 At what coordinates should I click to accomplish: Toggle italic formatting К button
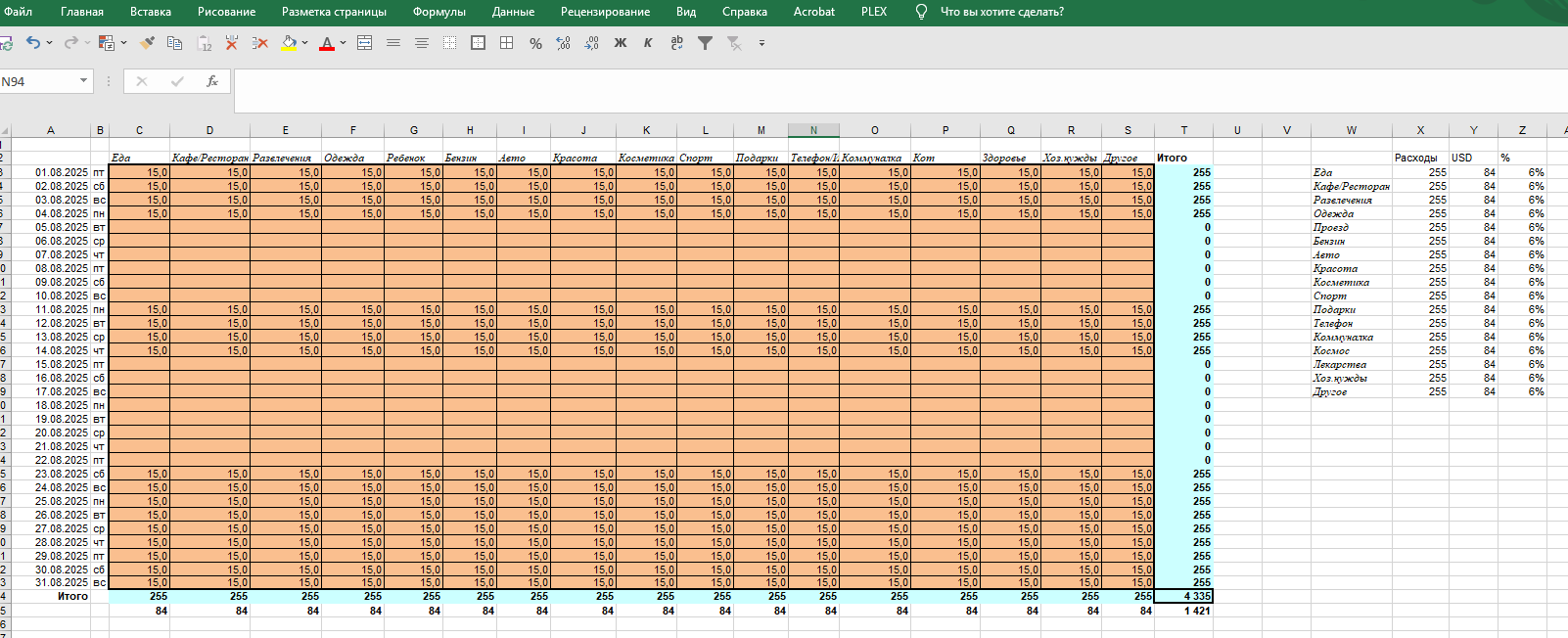648,43
